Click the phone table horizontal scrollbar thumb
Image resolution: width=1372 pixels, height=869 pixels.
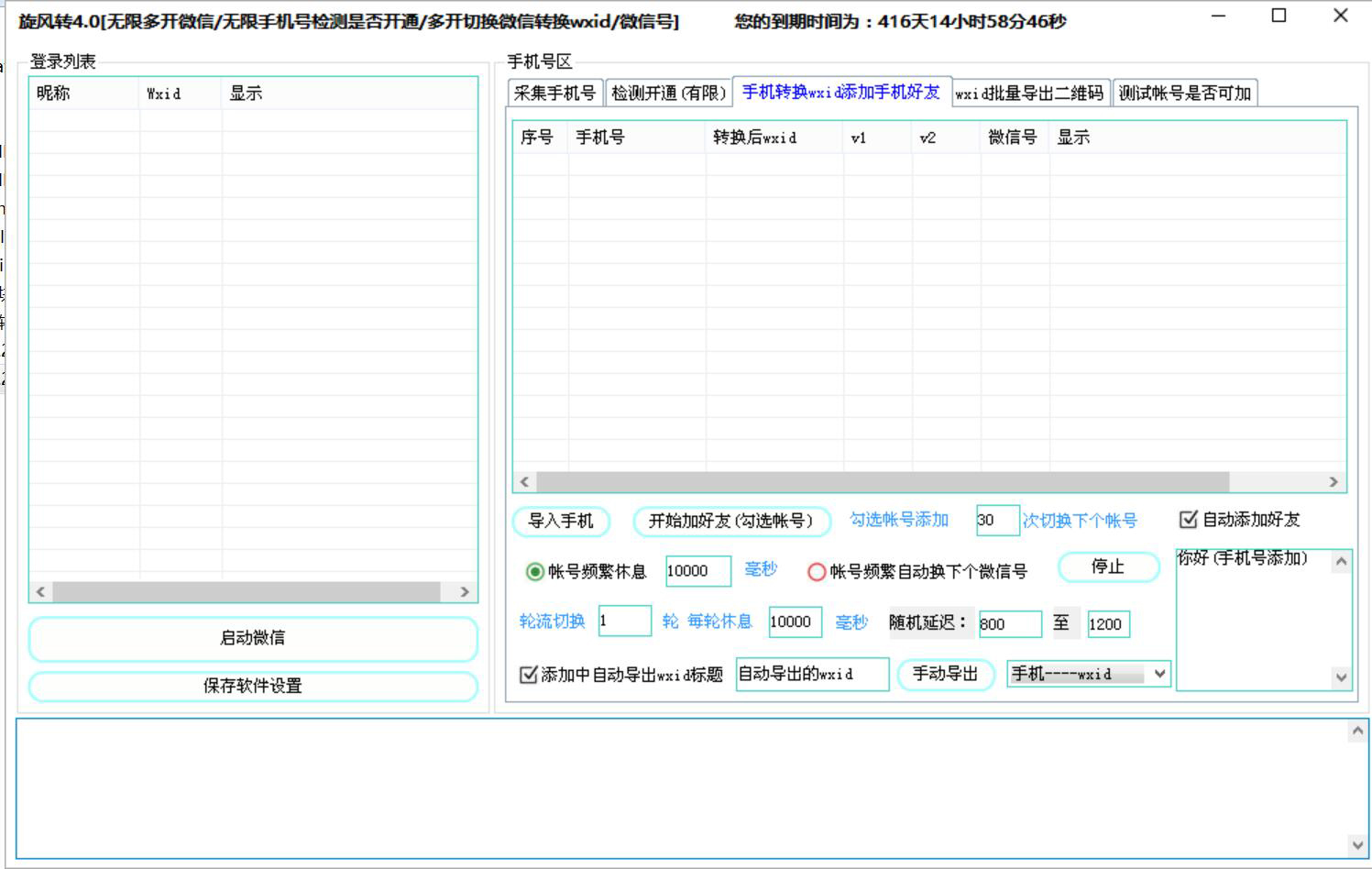click(883, 482)
